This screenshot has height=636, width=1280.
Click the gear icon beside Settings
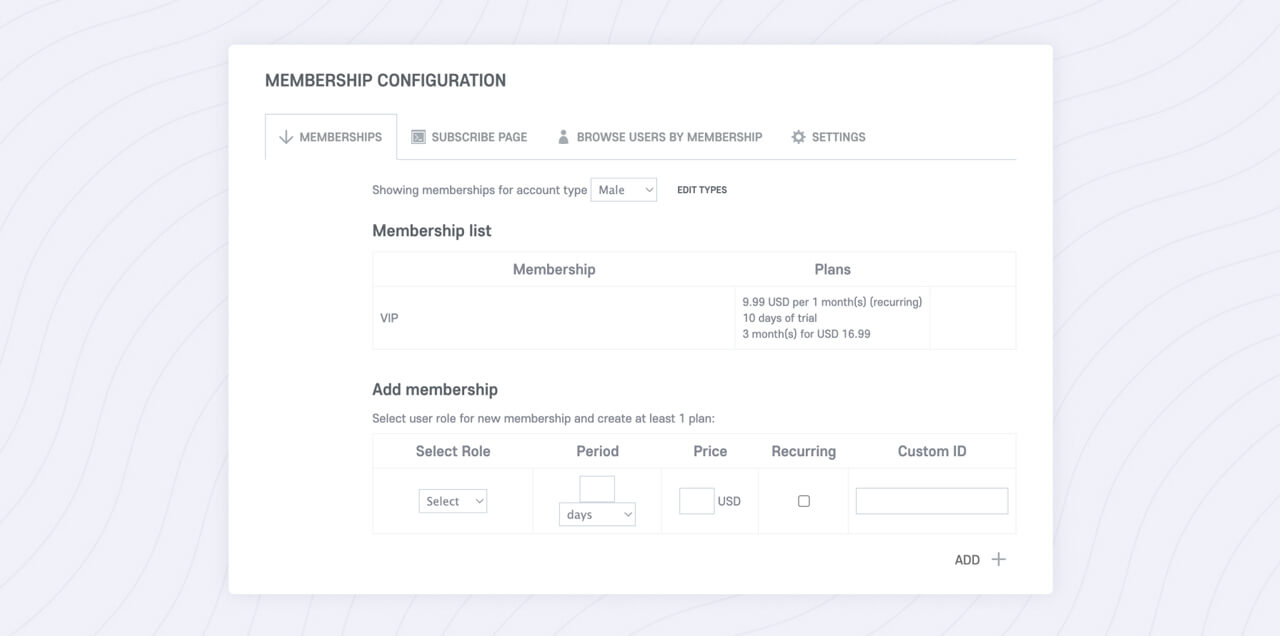(798, 137)
